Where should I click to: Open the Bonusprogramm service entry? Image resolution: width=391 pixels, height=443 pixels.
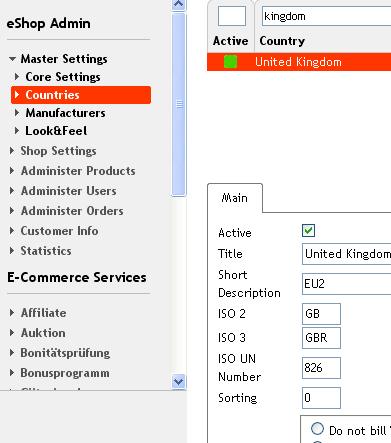65,373
